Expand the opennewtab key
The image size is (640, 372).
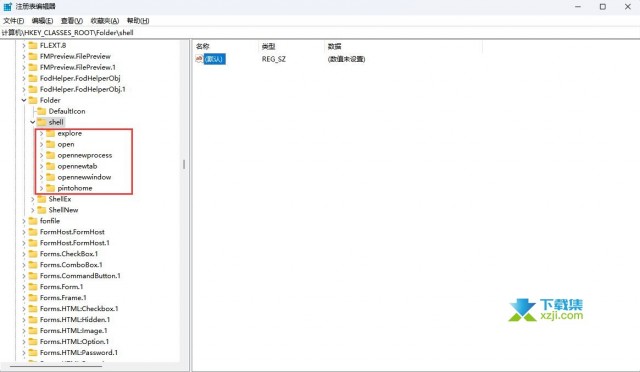coord(41,166)
